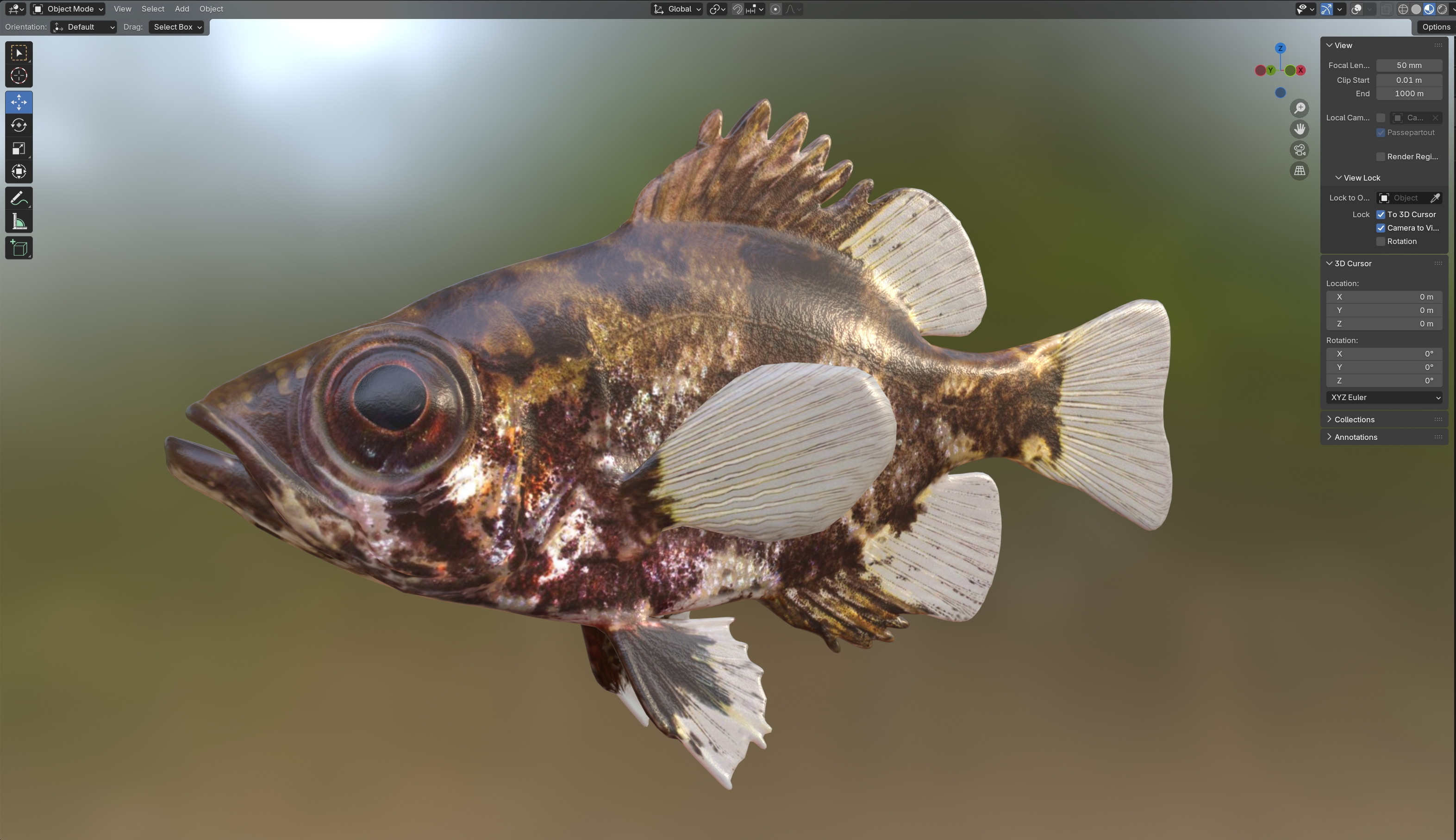Enable the Rotation lock checkbox
This screenshot has height=840, width=1456.
pyautogui.click(x=1381, y=241)
